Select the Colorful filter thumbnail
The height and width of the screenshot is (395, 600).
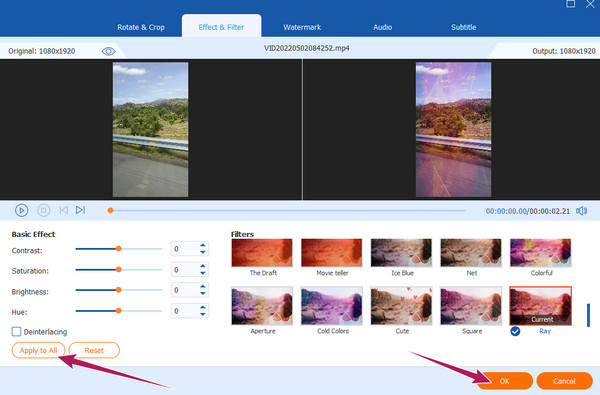click(x=541, y=253)
